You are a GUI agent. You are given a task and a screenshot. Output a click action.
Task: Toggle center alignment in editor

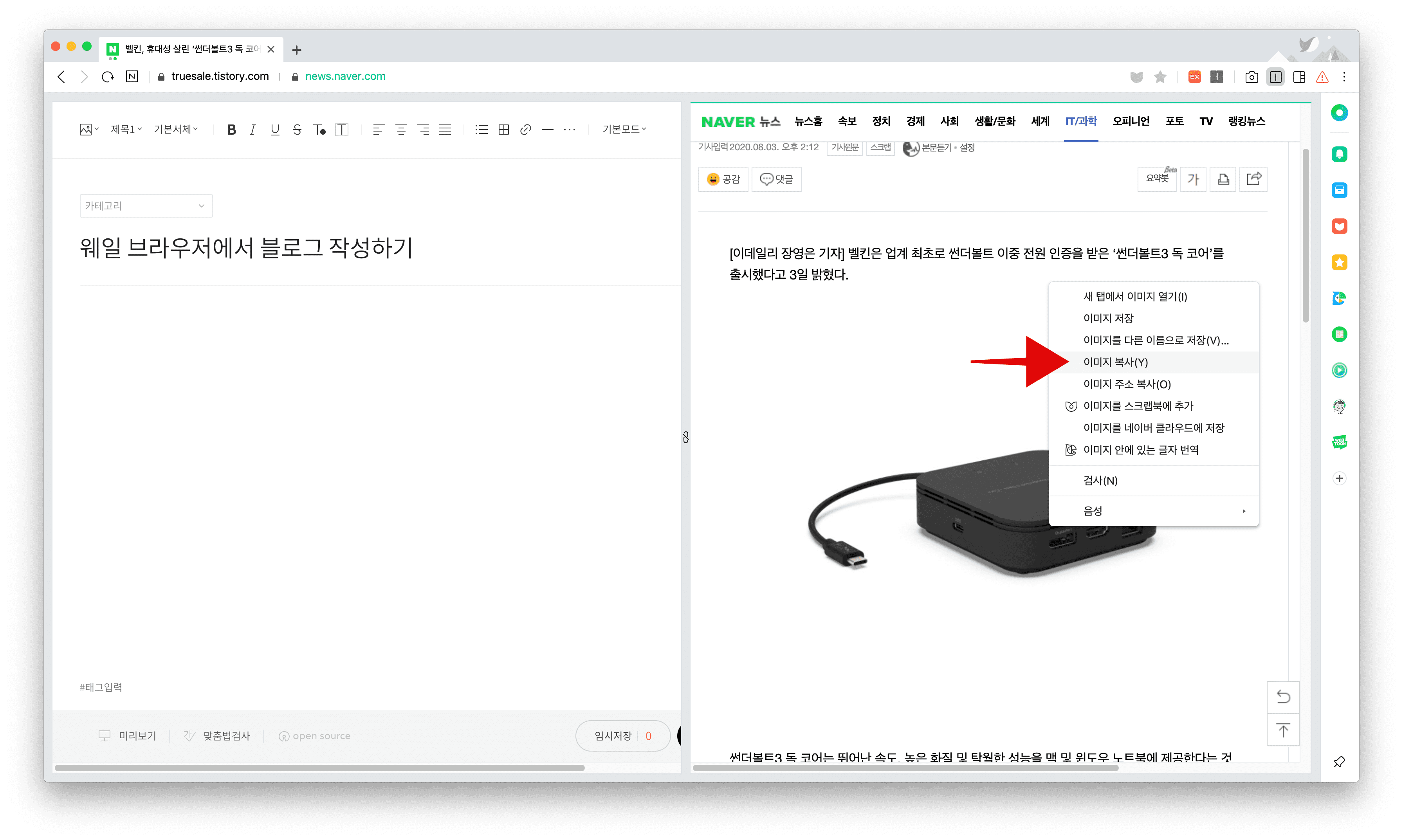coord(401,130)
